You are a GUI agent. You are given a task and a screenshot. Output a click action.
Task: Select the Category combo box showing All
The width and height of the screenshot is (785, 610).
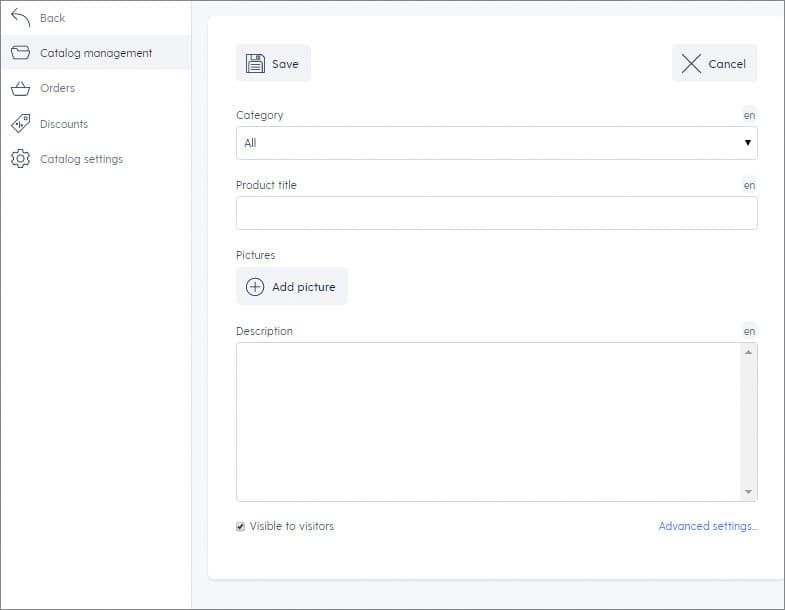pyautogui.click(x=497, y=143)
